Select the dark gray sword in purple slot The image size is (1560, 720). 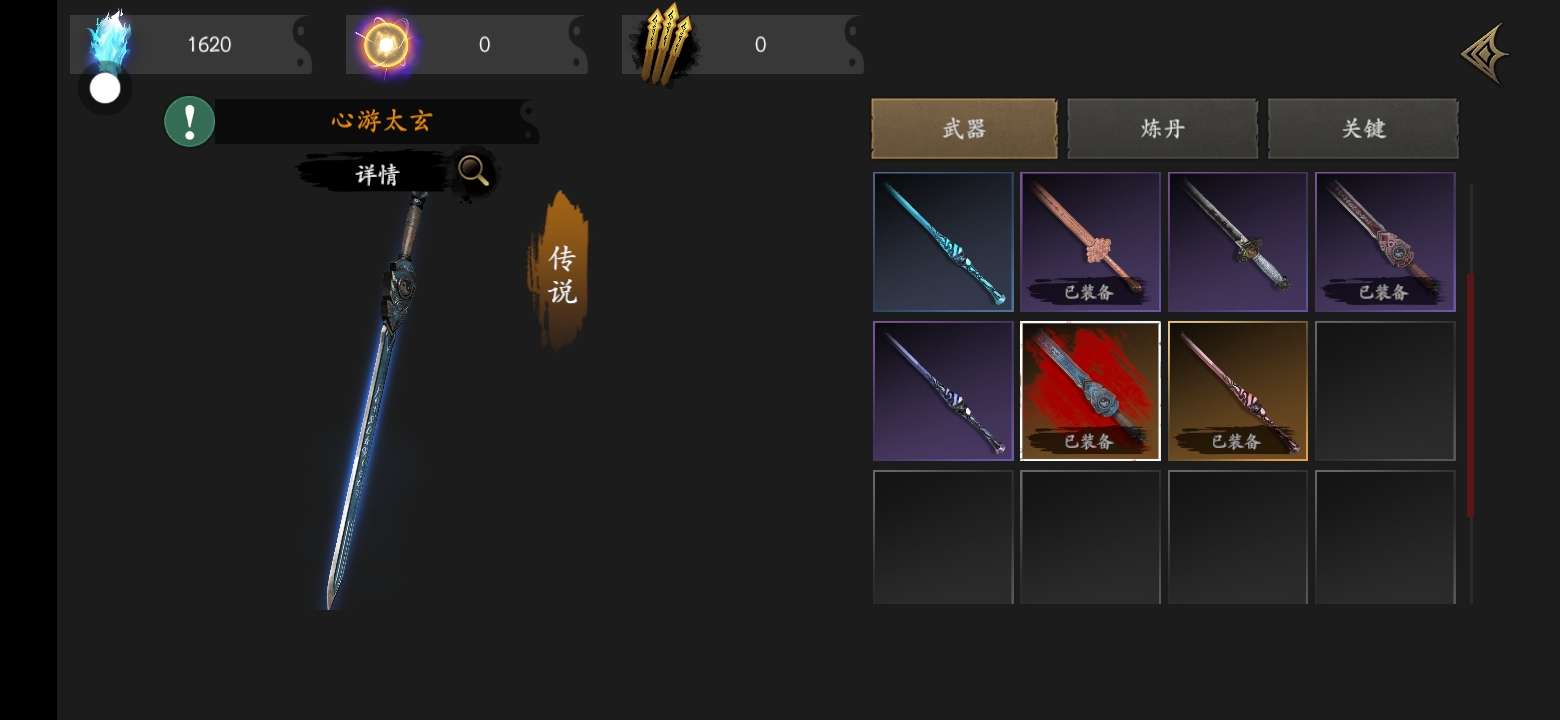click(1238, 242)
